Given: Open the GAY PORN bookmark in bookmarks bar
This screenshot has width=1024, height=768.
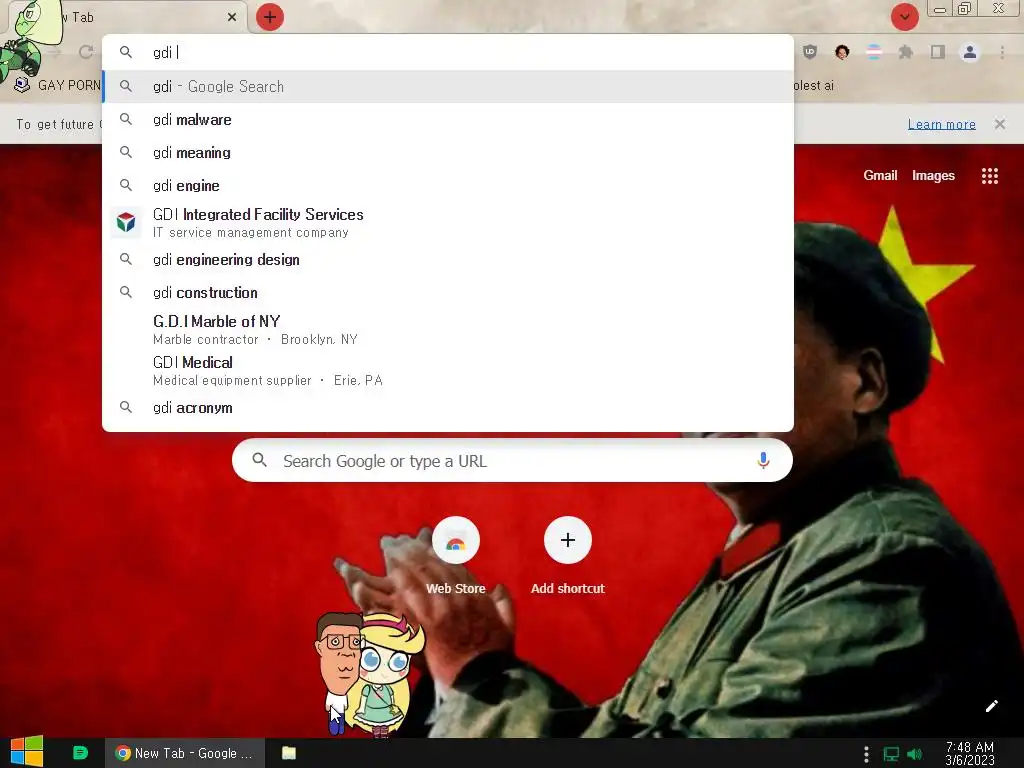Looking at the screenshot, I should pyautogui.click(x=59, y=86).
